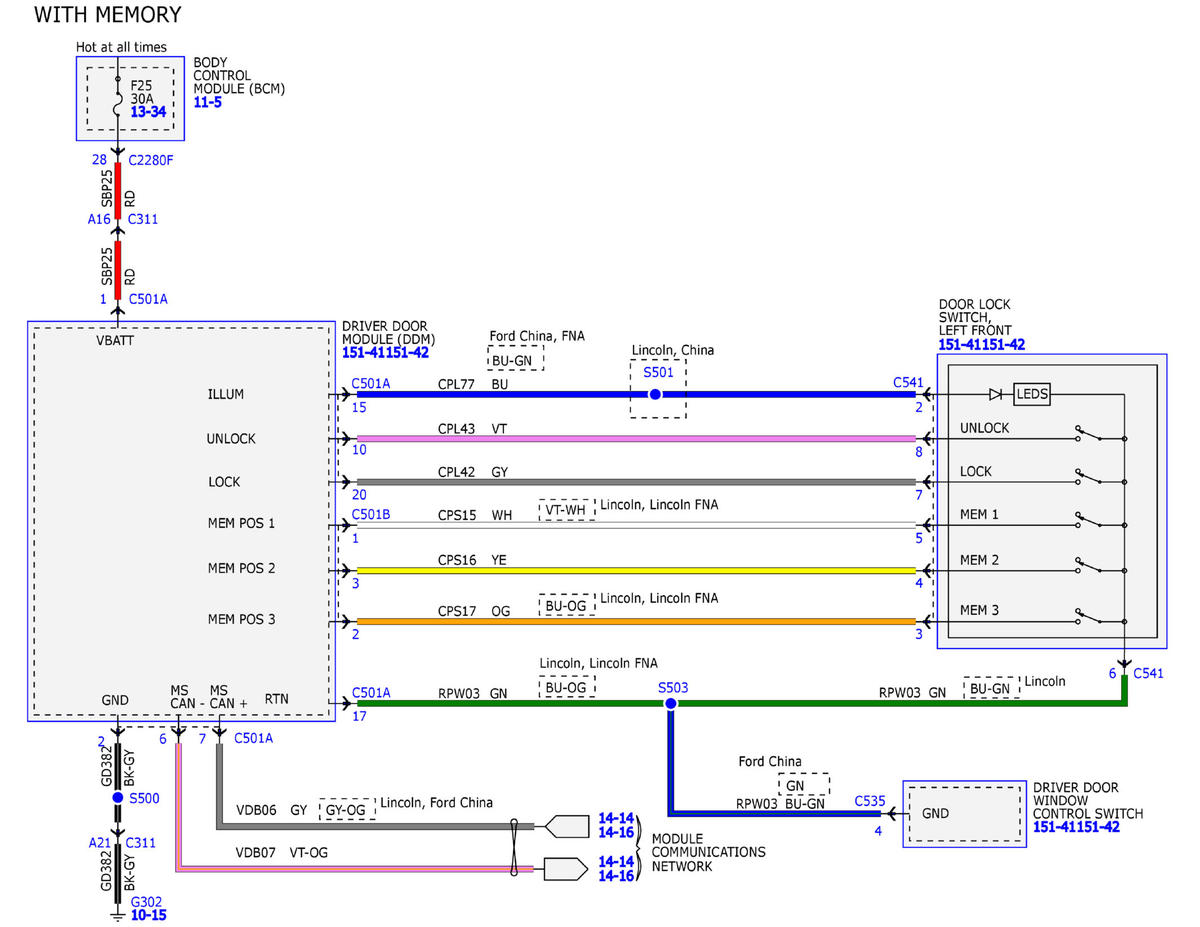Click the MEM 2 label in door lock switch

979,560
